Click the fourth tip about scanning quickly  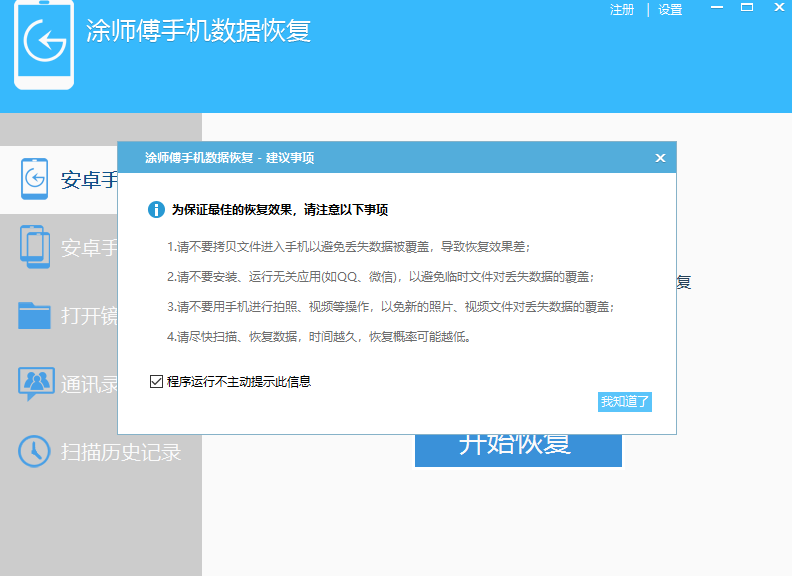[319, 336]
